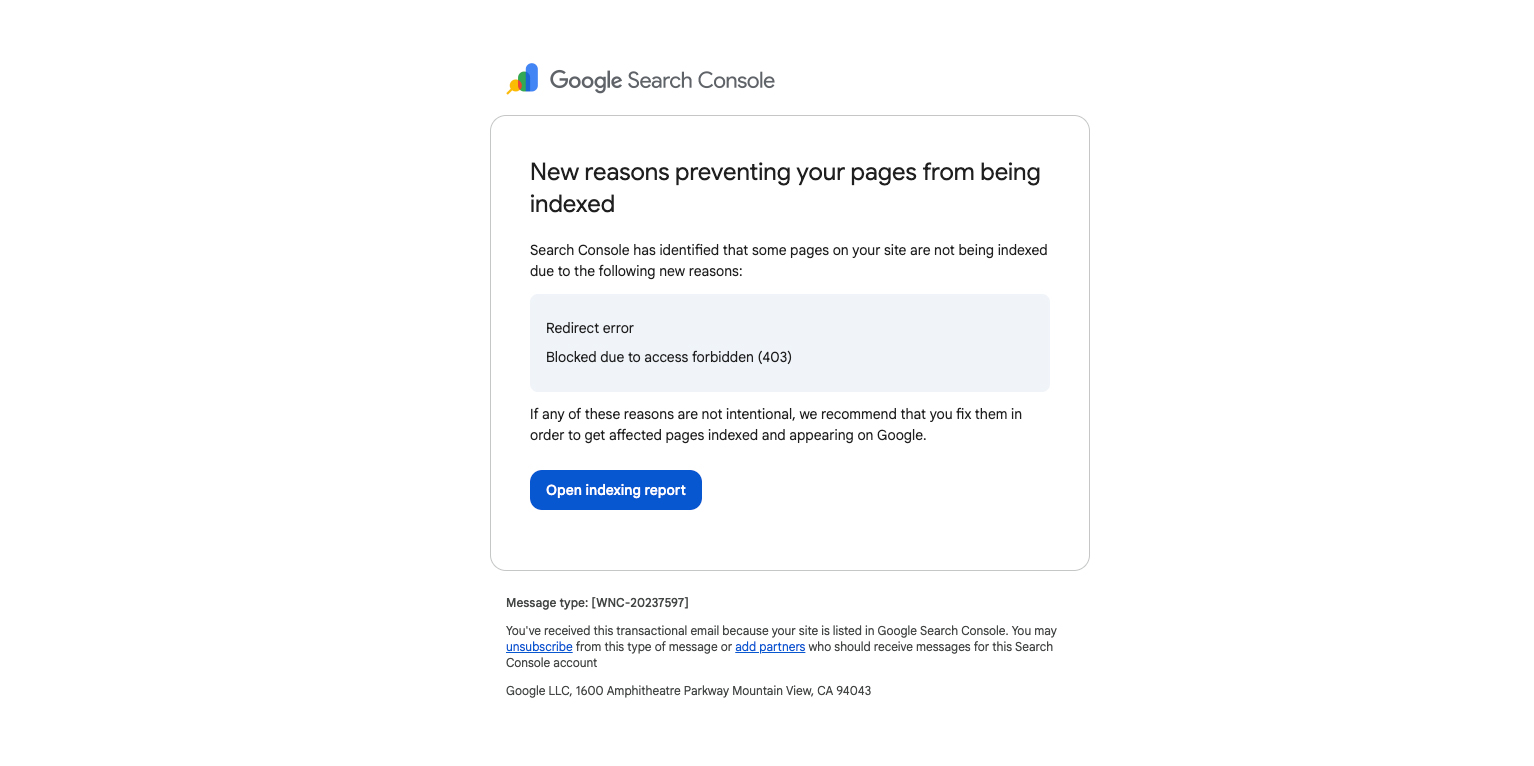Click the Google LLC address line
Screen dimensions: 1534x766
(x=688, y=690)
